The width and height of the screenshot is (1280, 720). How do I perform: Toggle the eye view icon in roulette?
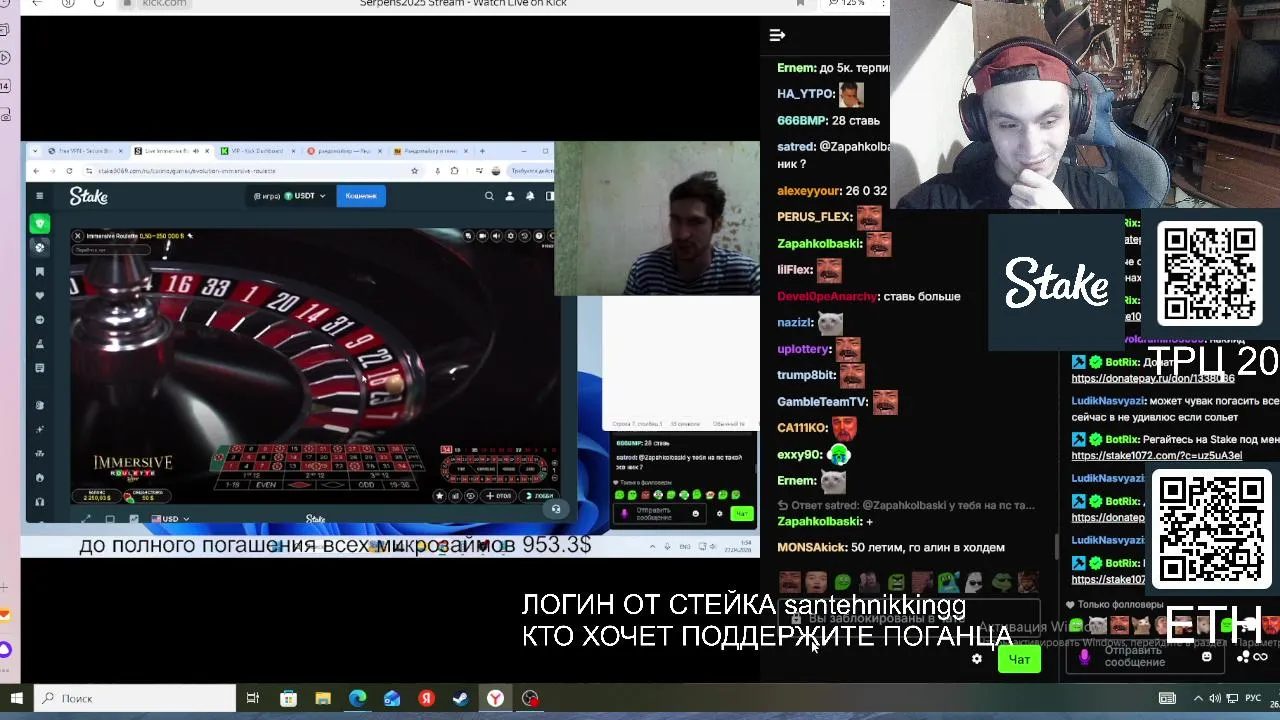[x=472, y=495]
